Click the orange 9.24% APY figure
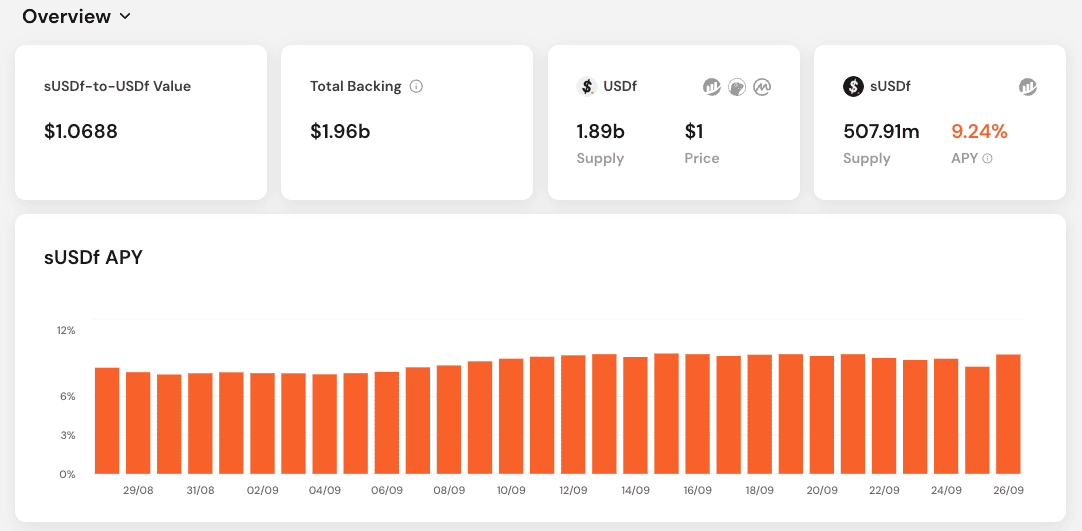The width and height of the screenshot is (1082, 531). pyautogui.click(x=979, y=131)
